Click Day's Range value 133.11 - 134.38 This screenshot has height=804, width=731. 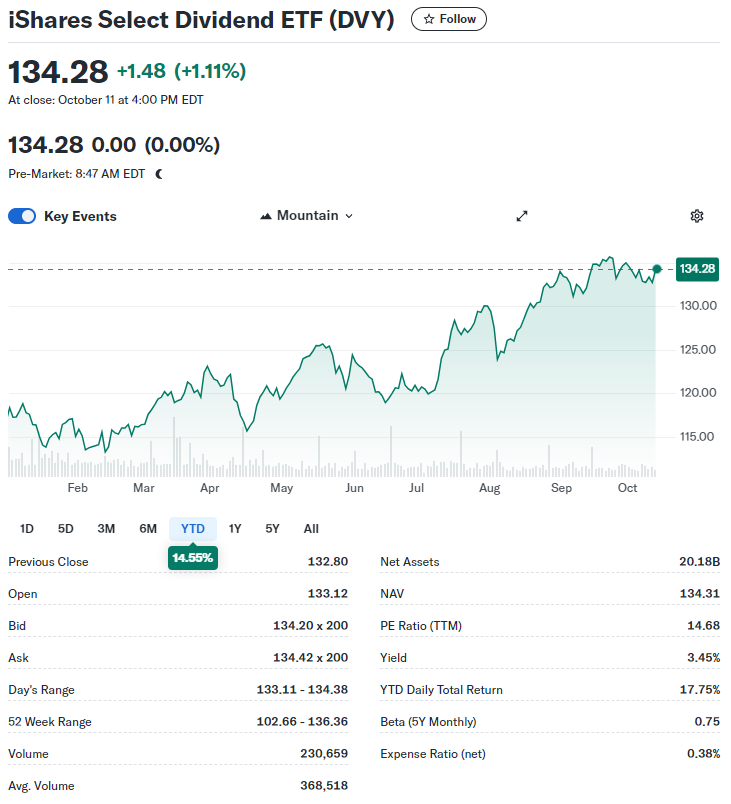click(302, 690)
